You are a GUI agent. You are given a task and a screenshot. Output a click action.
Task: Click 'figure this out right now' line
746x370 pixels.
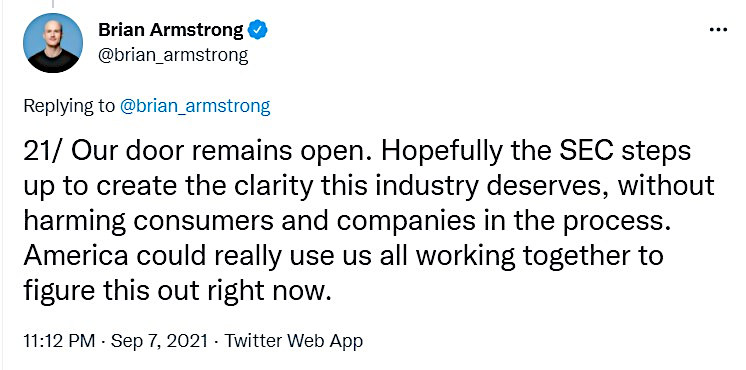[177, 292]
